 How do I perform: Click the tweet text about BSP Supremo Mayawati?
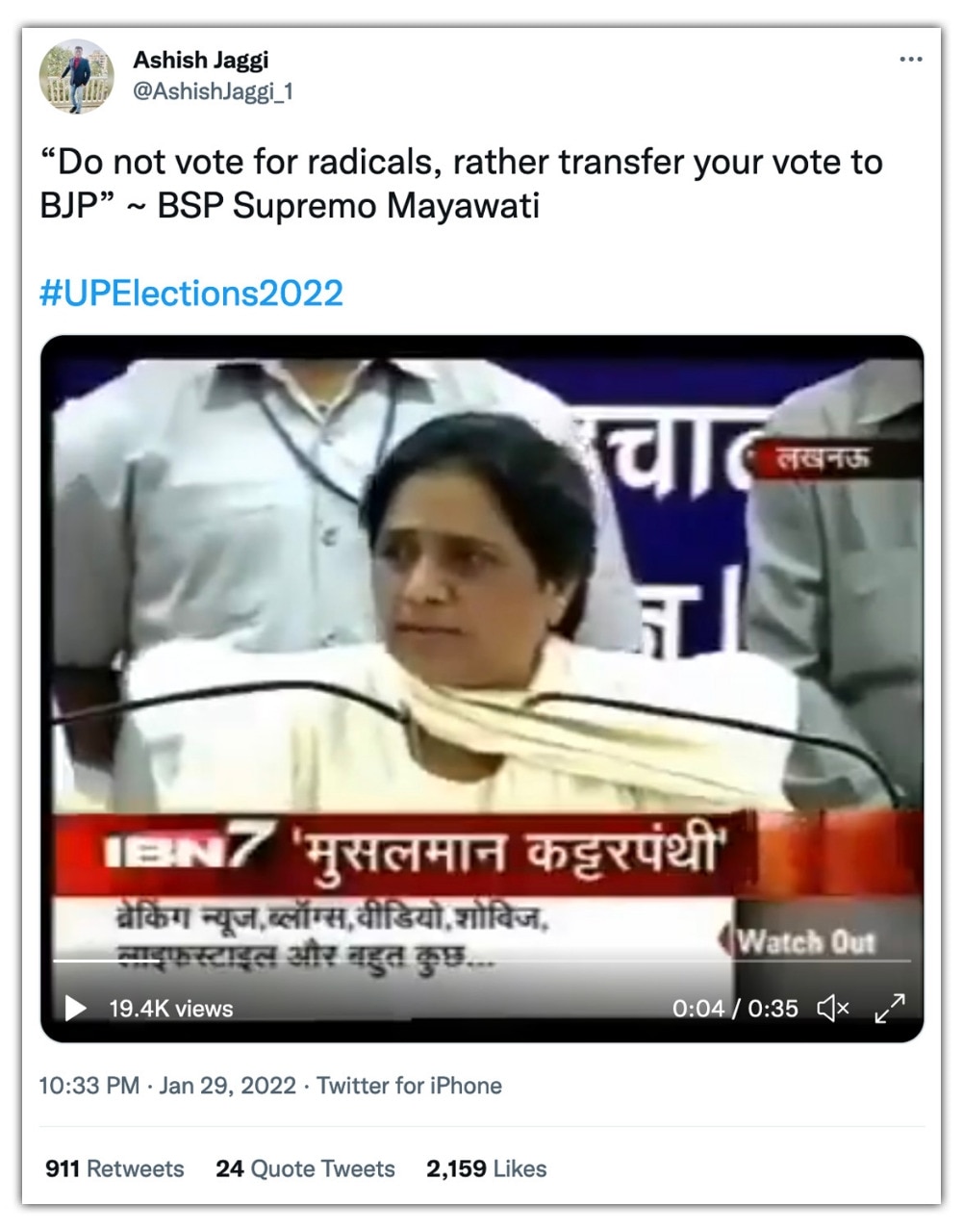point(461,183)
